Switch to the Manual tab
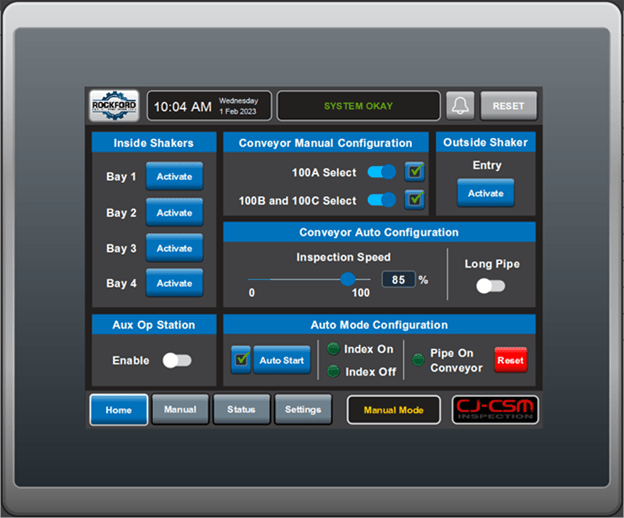The height and width of the screenshot is (518, 624). (x=180, y=409)
